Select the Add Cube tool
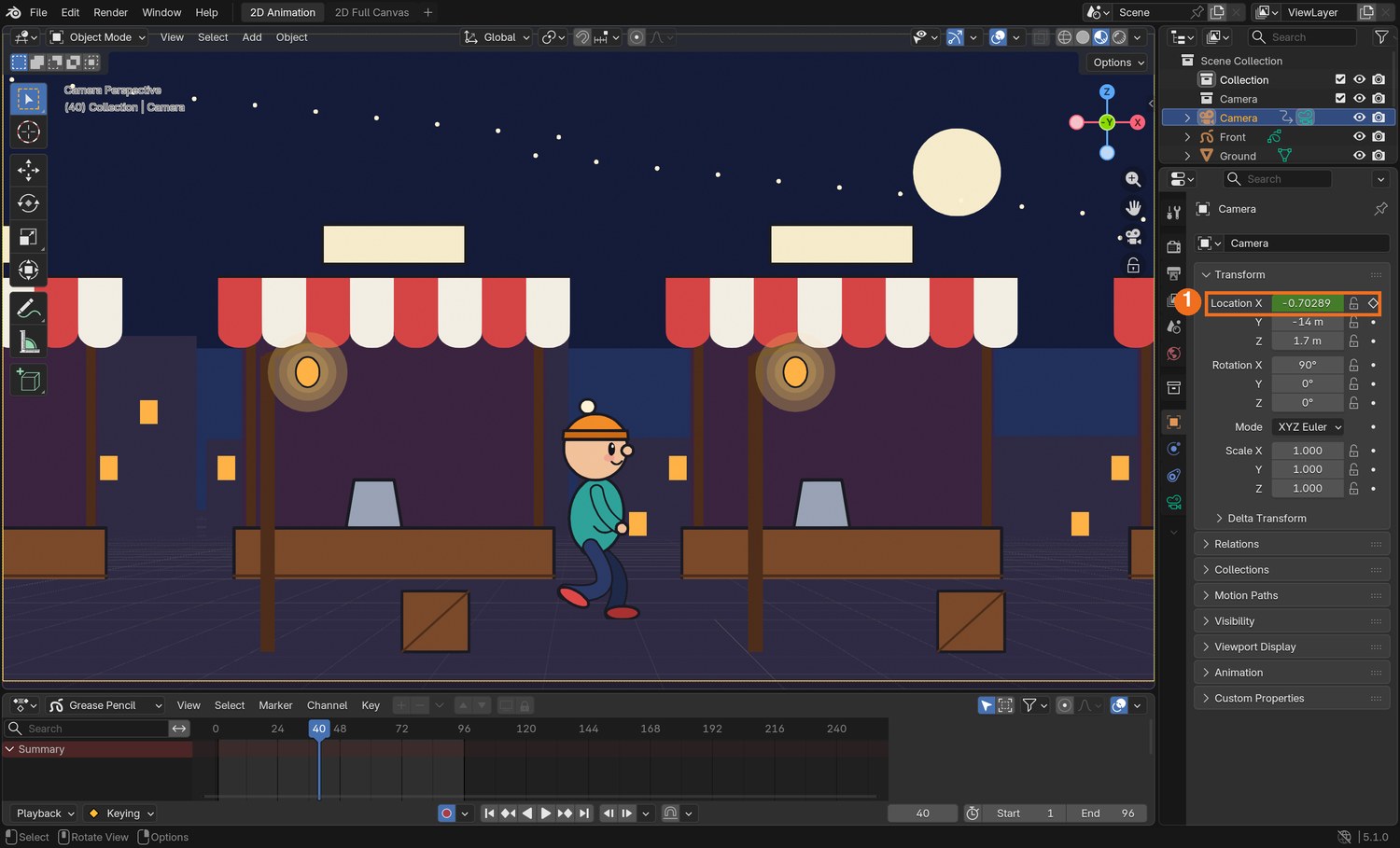1400x848 pixels. pyautogui.click(x=28, y=380)
